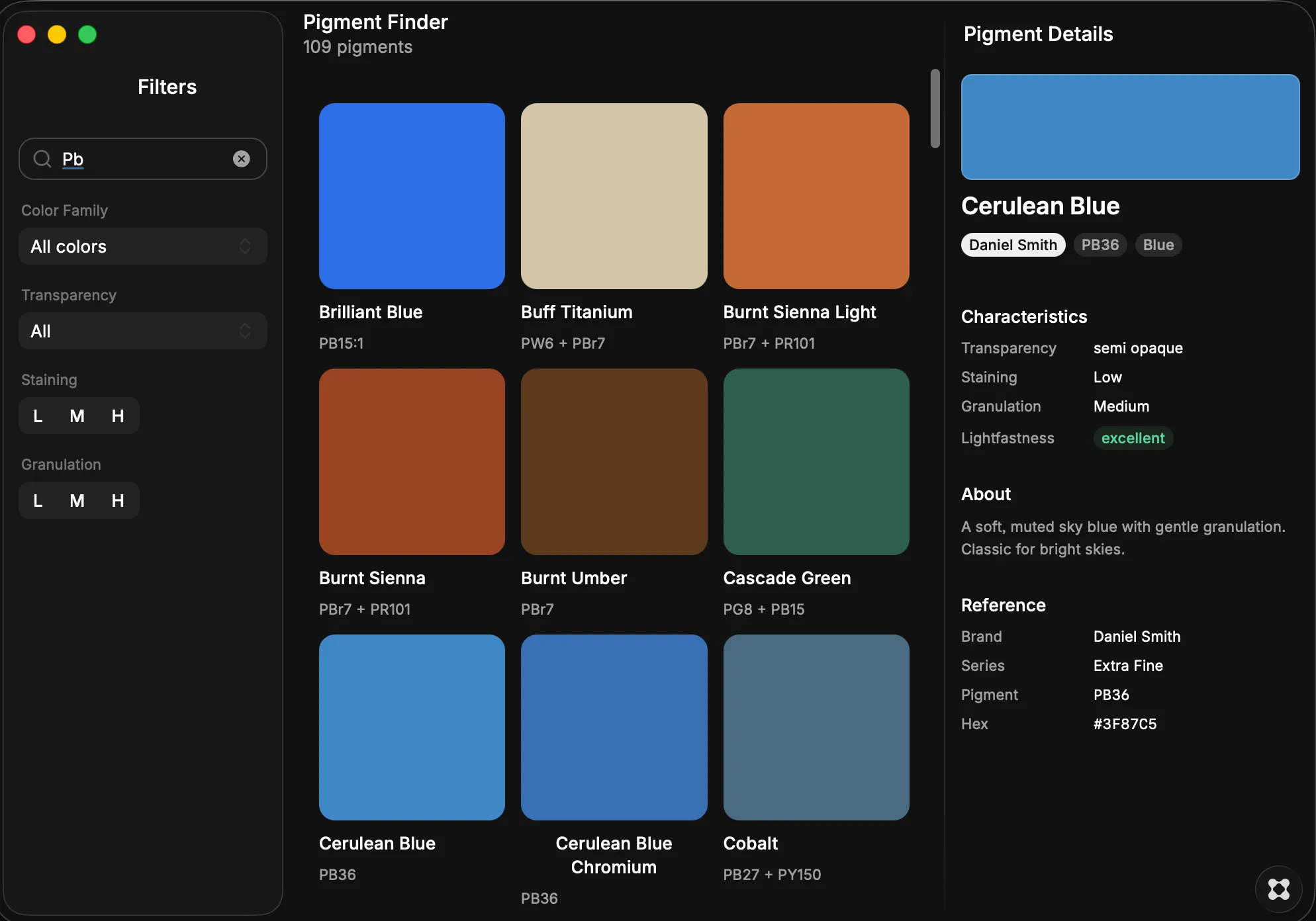This screenshot has width=1316, height=921.
Task: Click the Daniel Smith brand tag
Action: 1013,245
